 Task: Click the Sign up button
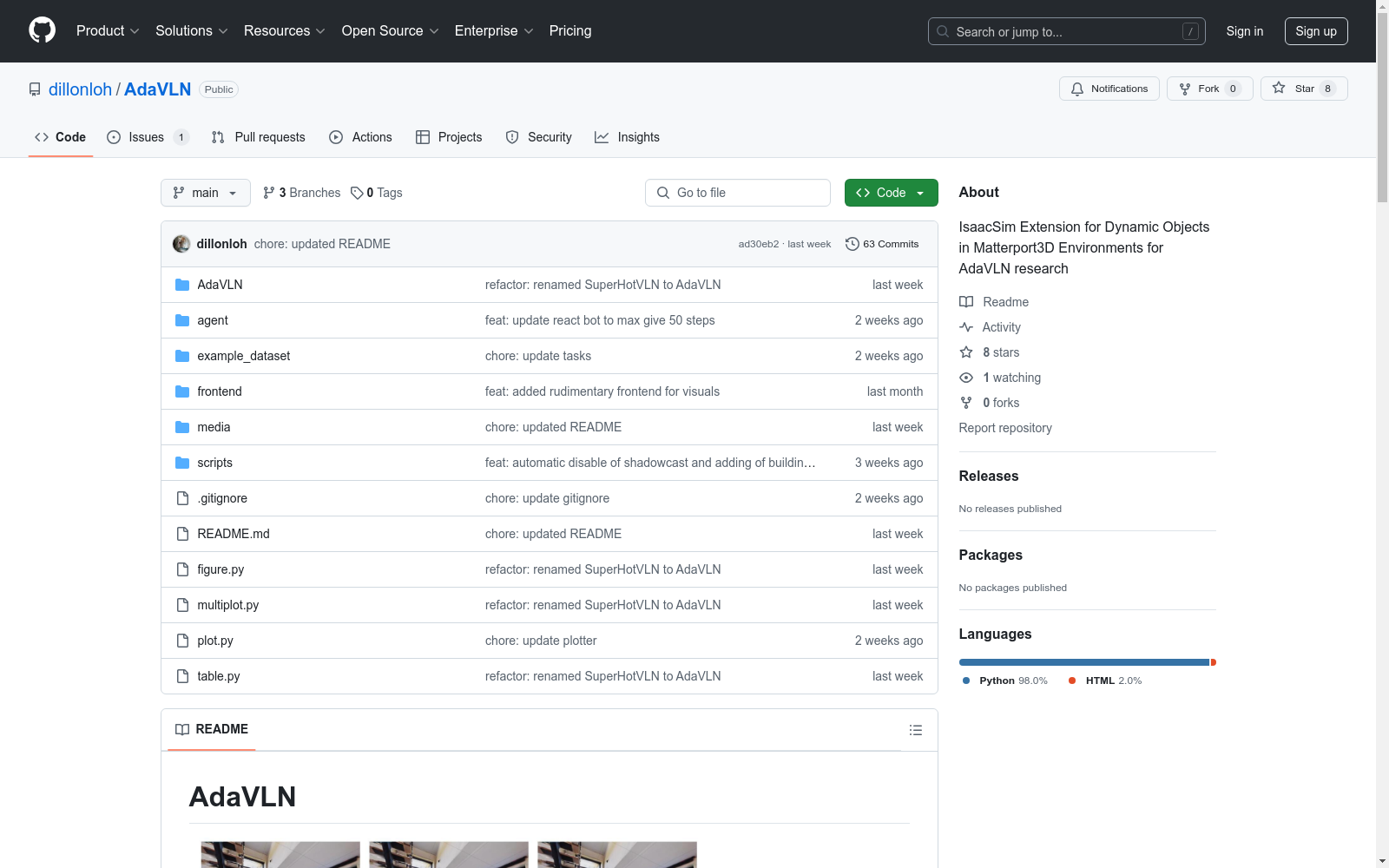[x=1316, y=31]
